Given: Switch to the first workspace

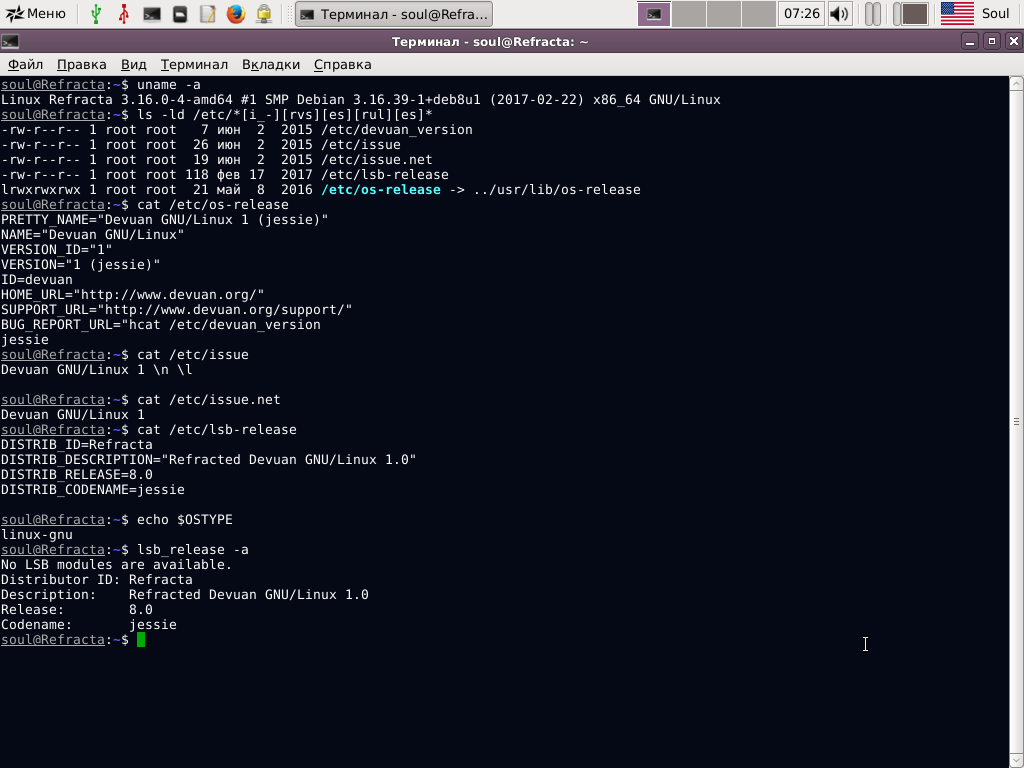Looking at the screenshot, I should pyautogui.click(x=654, y=14).
